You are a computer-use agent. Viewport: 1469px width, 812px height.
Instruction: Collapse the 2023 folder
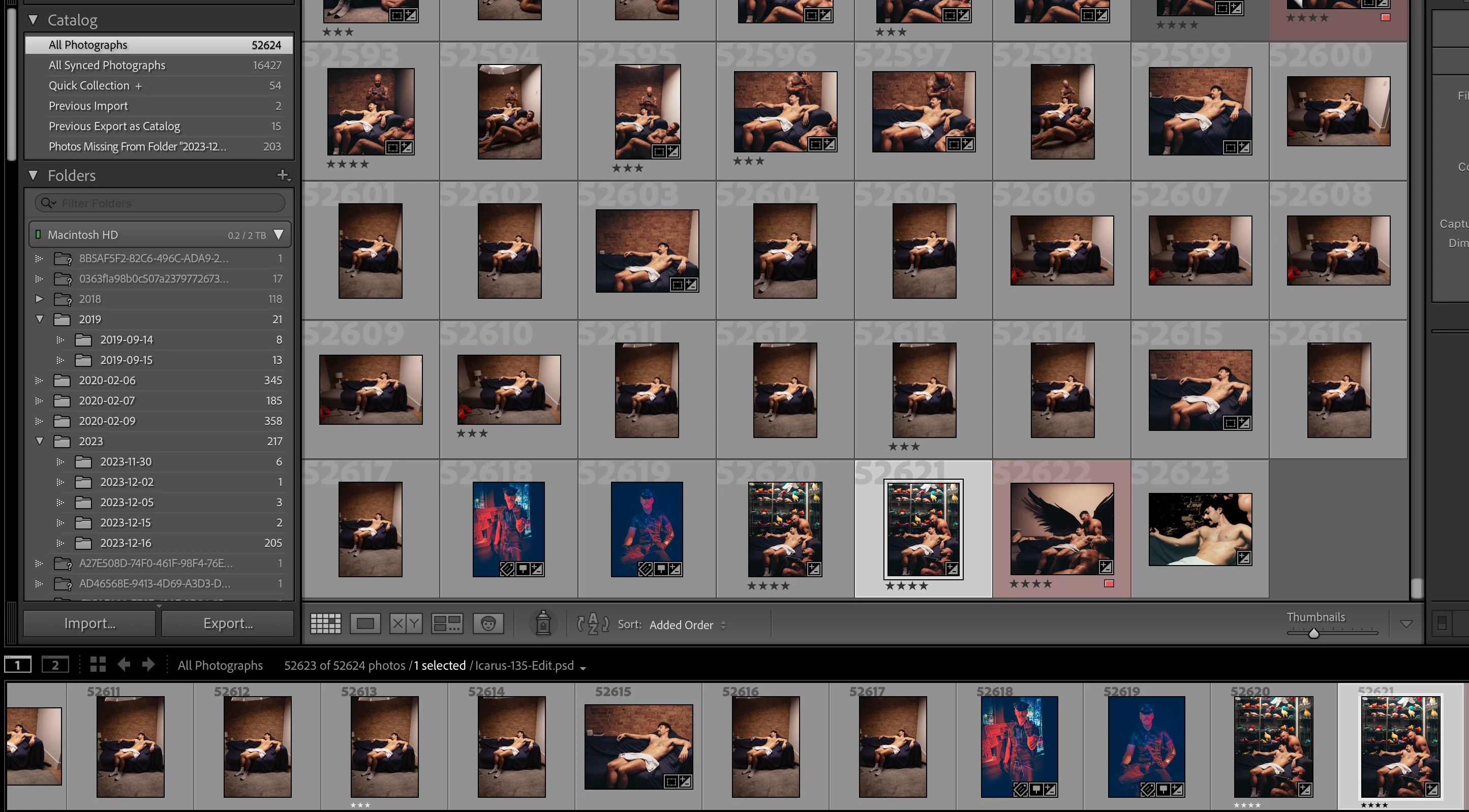39,441
